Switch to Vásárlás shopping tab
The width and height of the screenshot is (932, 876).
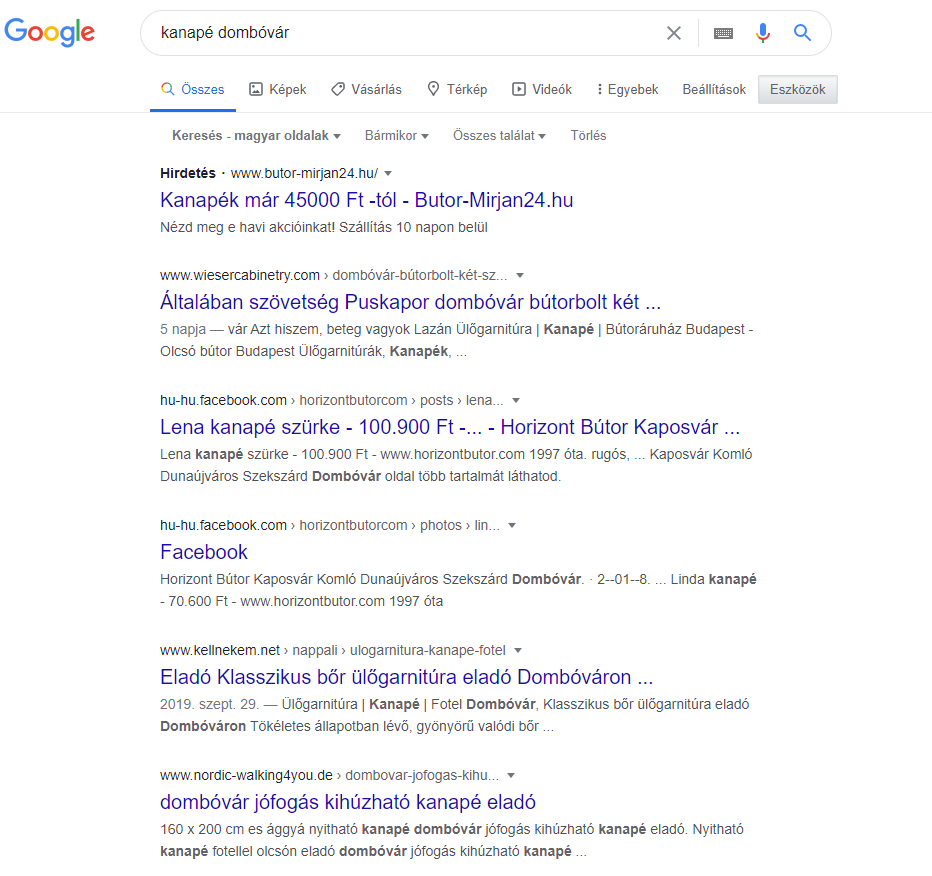(x=366, y=89)
